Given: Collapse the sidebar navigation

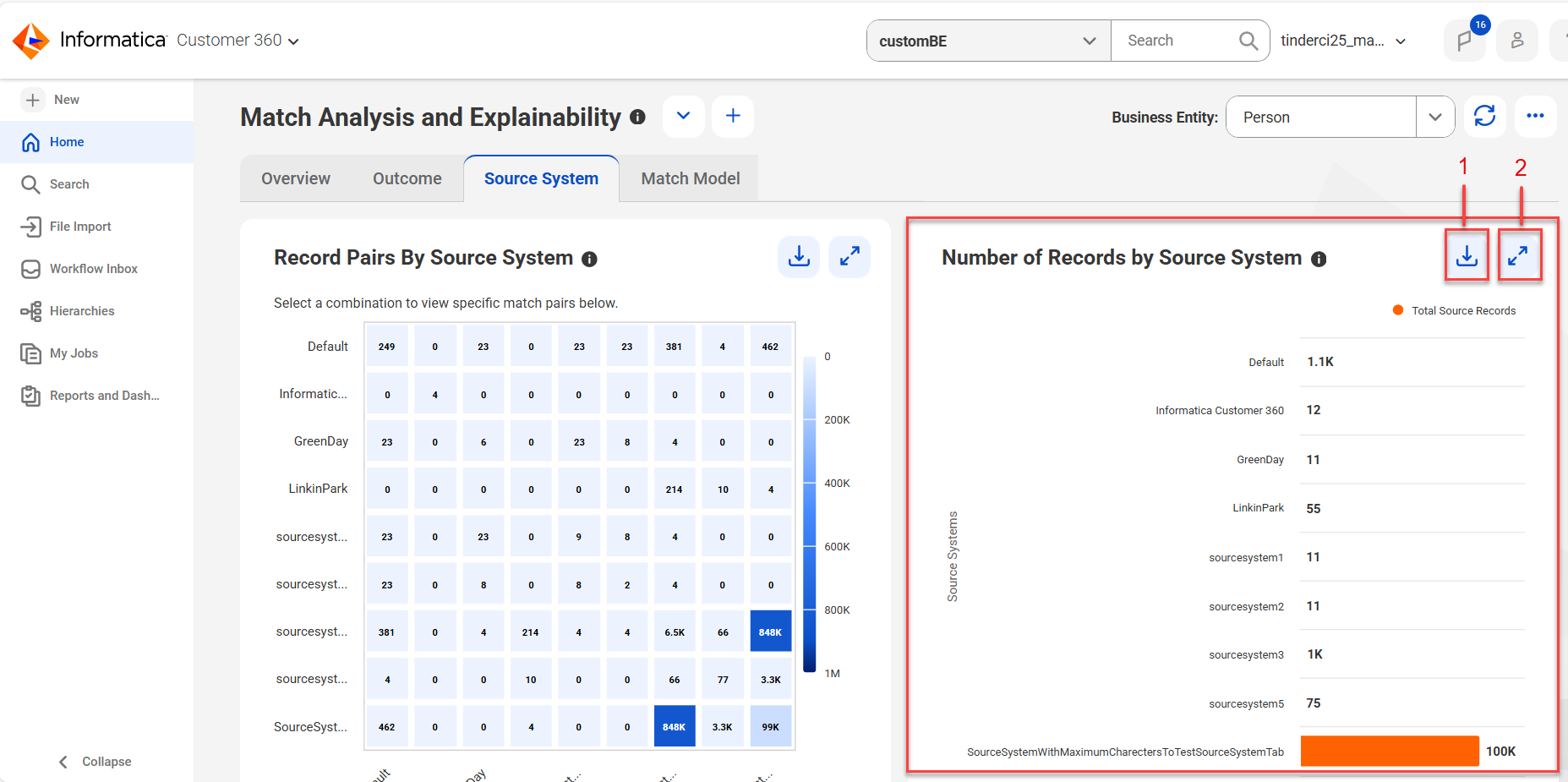Looking at the screenshot, I should (95, 762).
